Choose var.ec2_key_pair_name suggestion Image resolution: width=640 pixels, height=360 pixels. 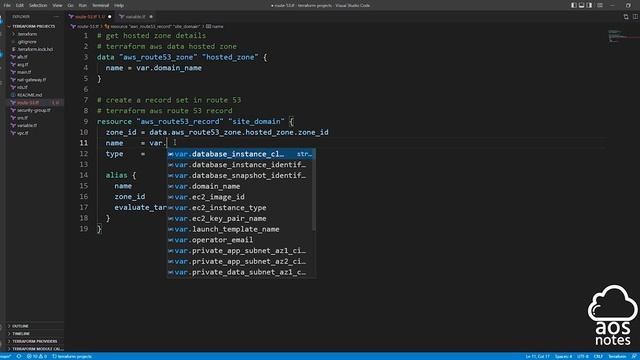pos(240,218)
